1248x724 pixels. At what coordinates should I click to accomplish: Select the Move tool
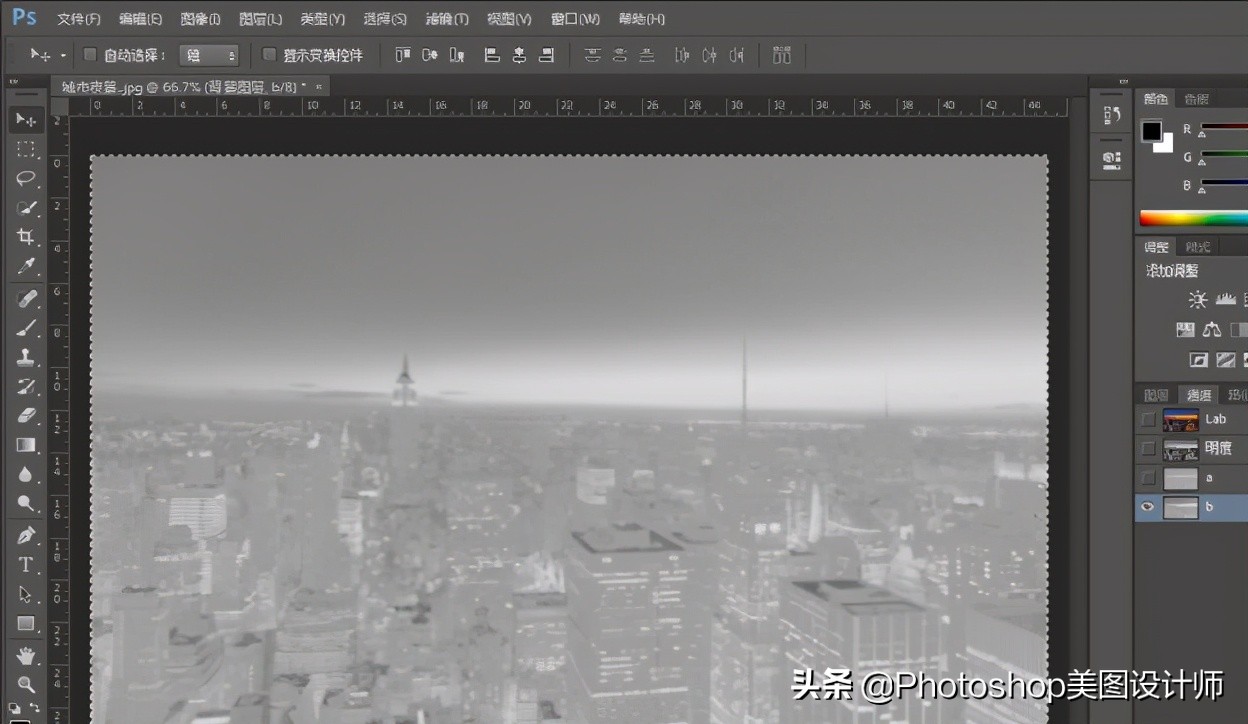pos(26,120)
